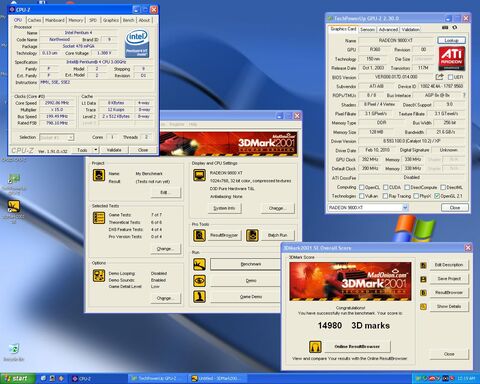The width and height of the screenshot is (480, 384).
Task: Toggle the OpenCL checkbox
Action: [361, 187]
